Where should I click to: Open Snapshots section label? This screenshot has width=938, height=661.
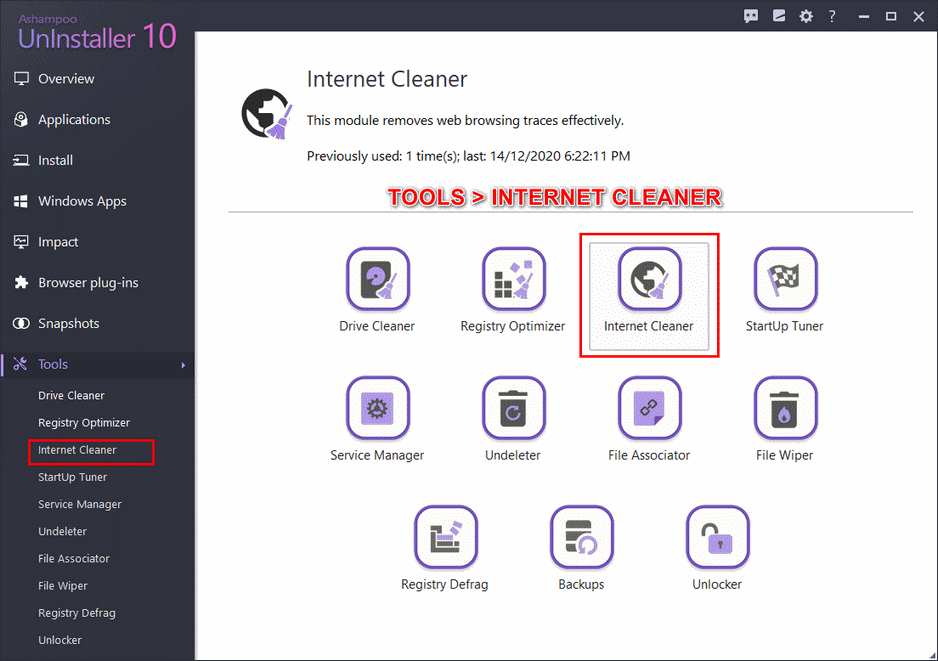coord(69,324)
